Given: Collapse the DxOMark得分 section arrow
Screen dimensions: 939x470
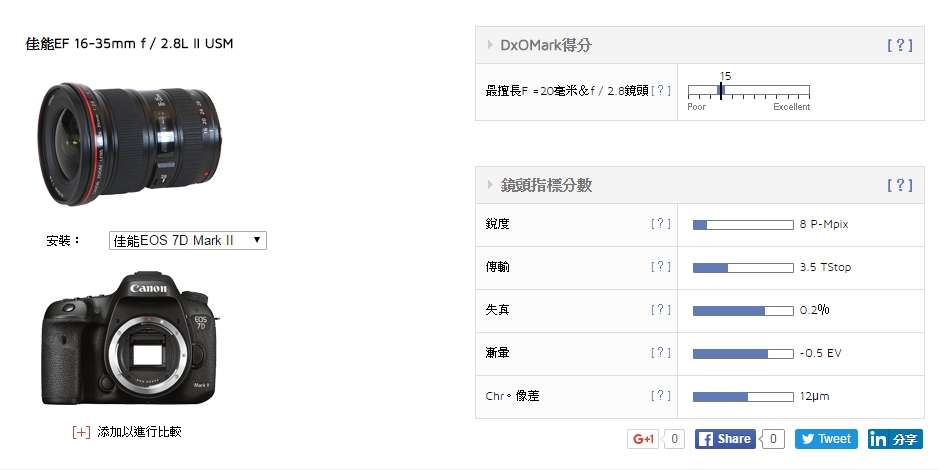Looking at the screenshot, I should (490, 45).
